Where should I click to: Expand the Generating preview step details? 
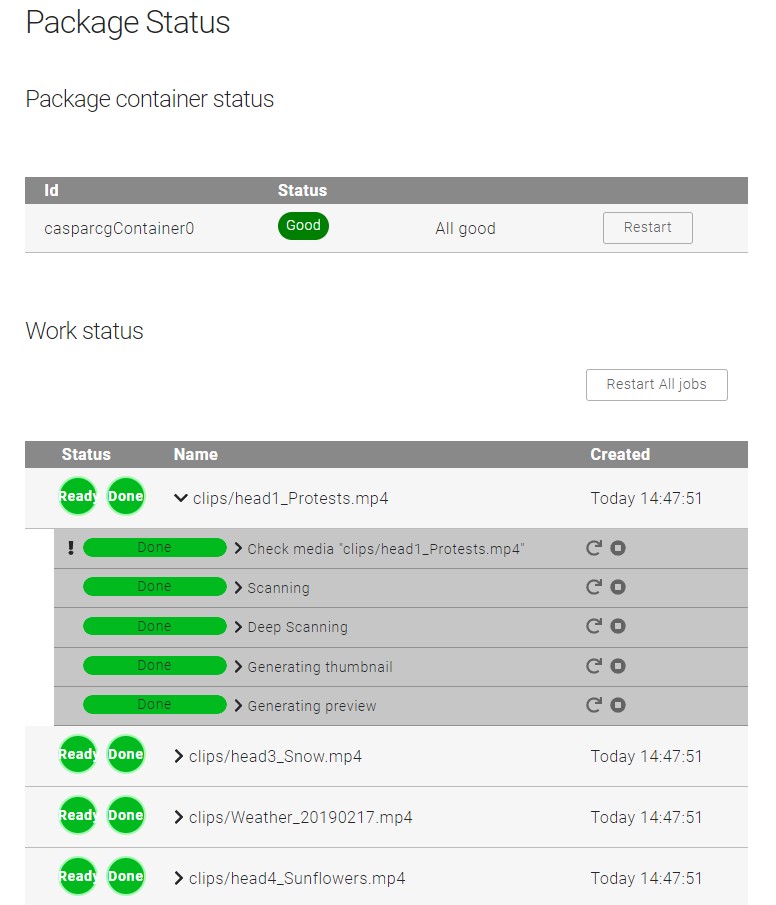click(x=238, y=705)
